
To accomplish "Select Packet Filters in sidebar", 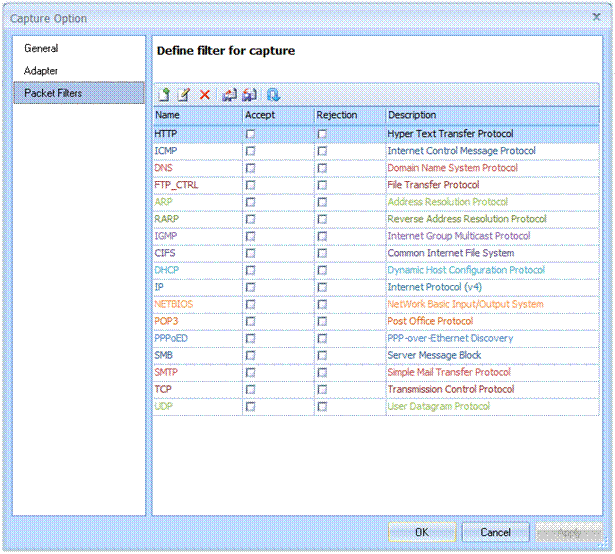I will [x=79, y=93].
